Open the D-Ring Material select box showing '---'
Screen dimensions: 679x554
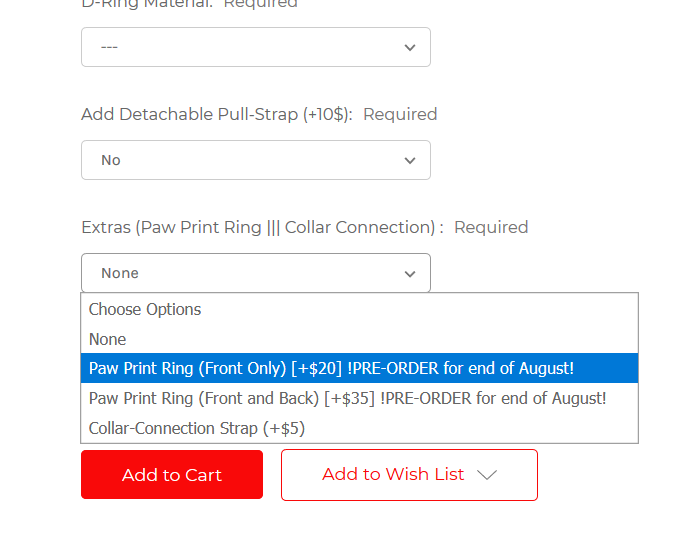[255, 47]
